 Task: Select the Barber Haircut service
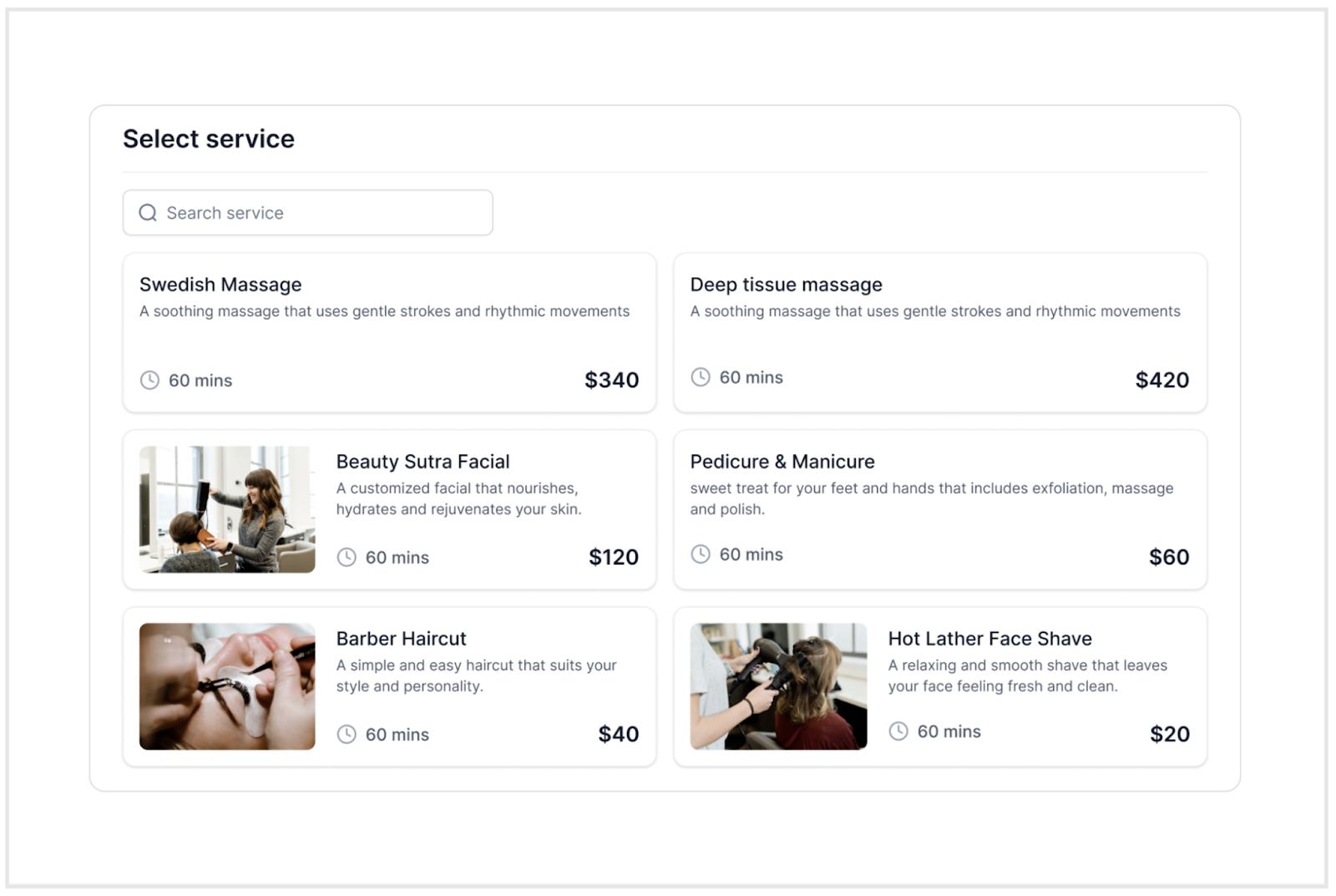pyautogui.click(x=389, y=686)
